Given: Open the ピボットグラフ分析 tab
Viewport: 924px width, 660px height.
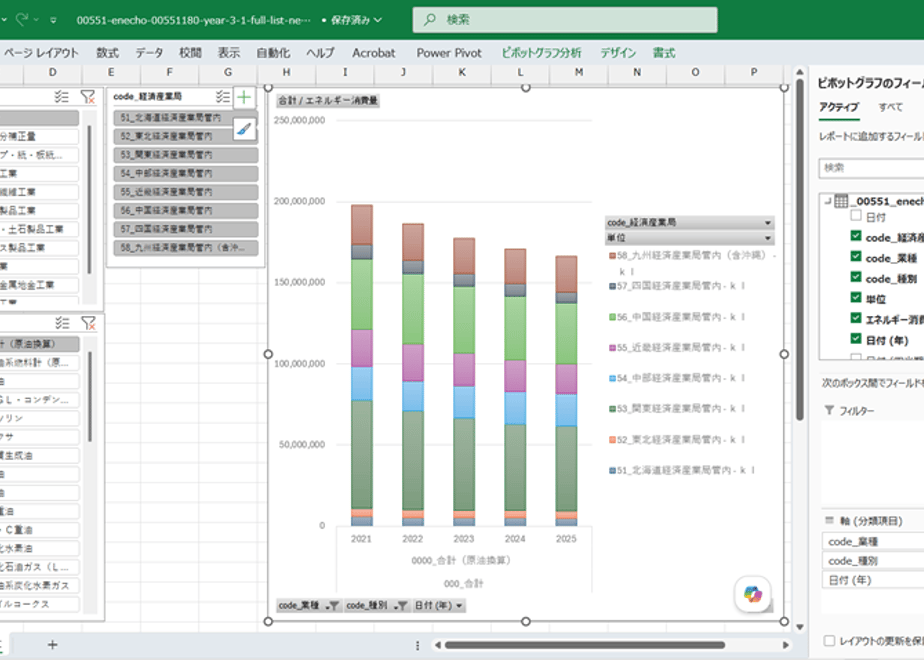Looking at the screenshot, I should (x=541, y=53).
